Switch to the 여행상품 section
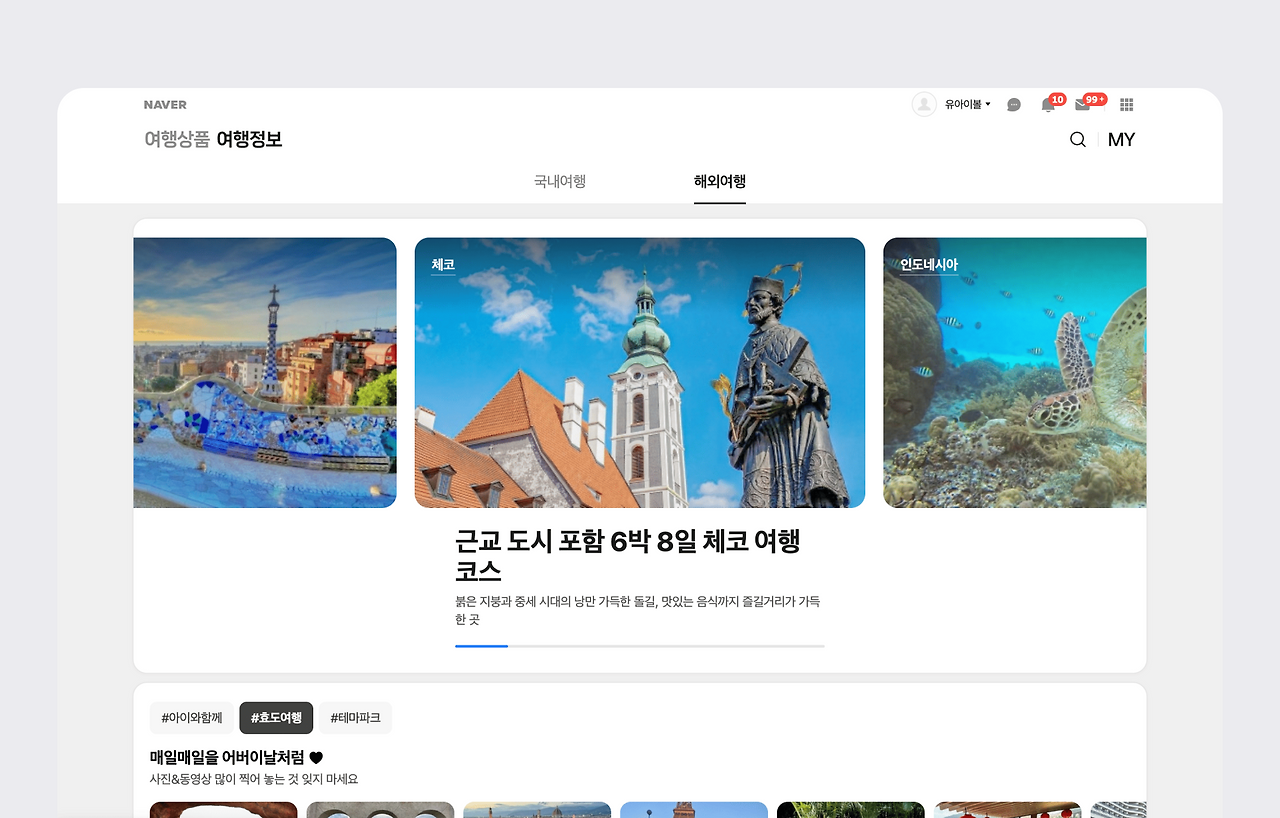The image size is (1280, 818). pos(177,140)
